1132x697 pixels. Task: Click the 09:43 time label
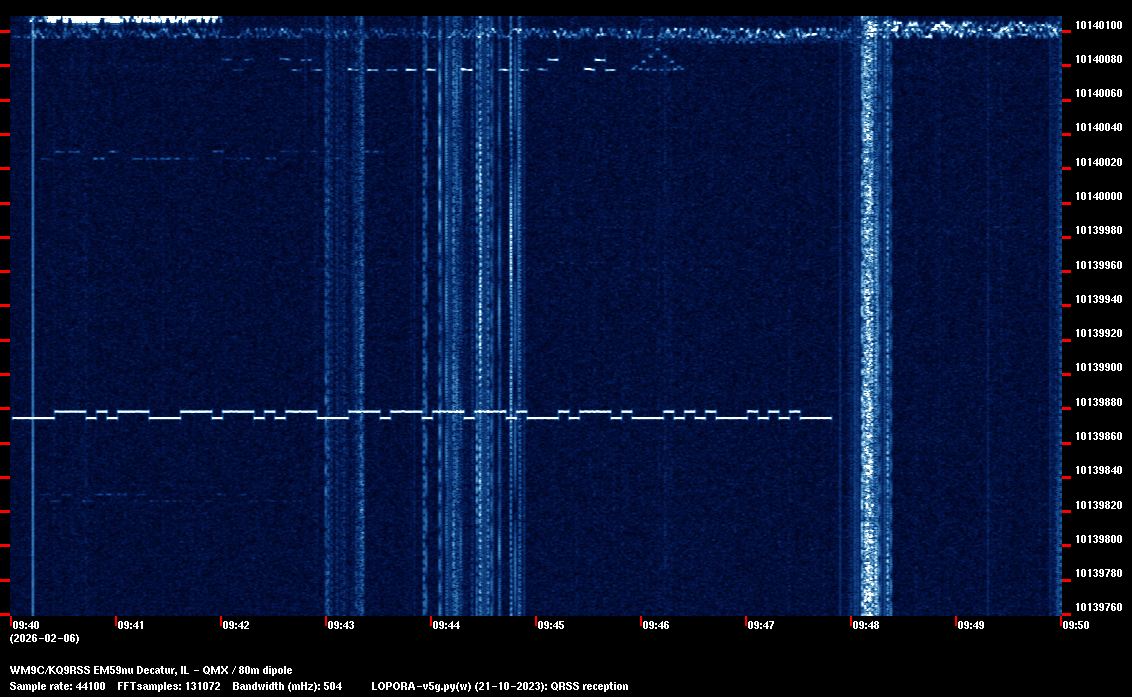coord(341,625)
